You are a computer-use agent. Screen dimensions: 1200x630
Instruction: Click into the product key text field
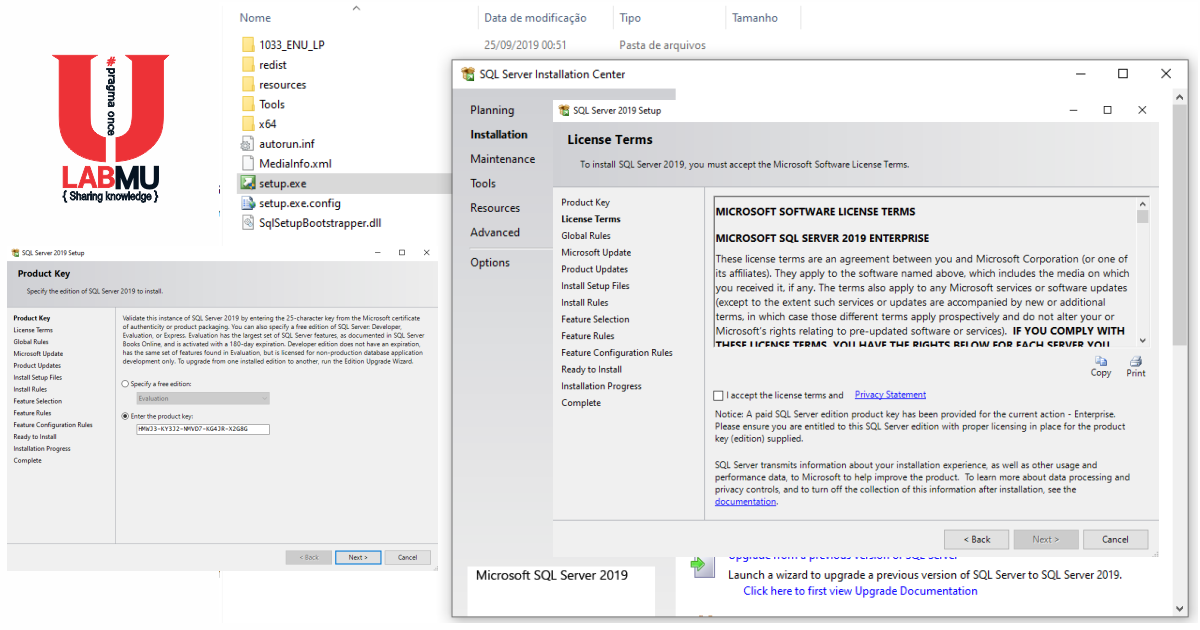(202, 429)
